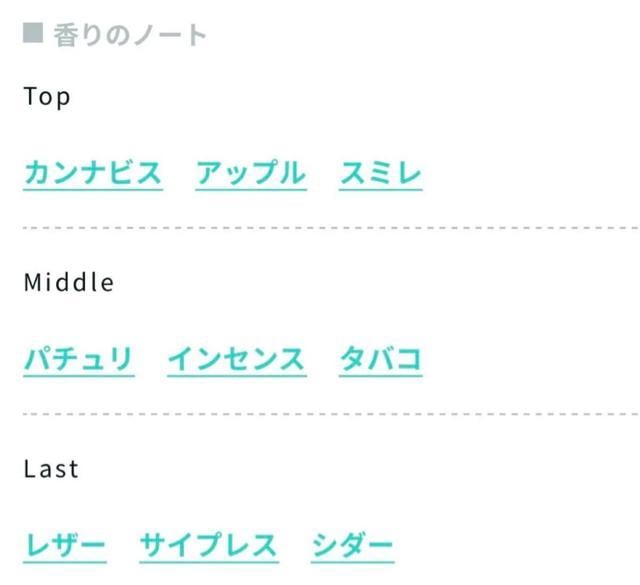Image resolution: width=640 pixels, height=585 pixels.
Task: Choose the final Last note, シダー
Action: pos(352,546)
